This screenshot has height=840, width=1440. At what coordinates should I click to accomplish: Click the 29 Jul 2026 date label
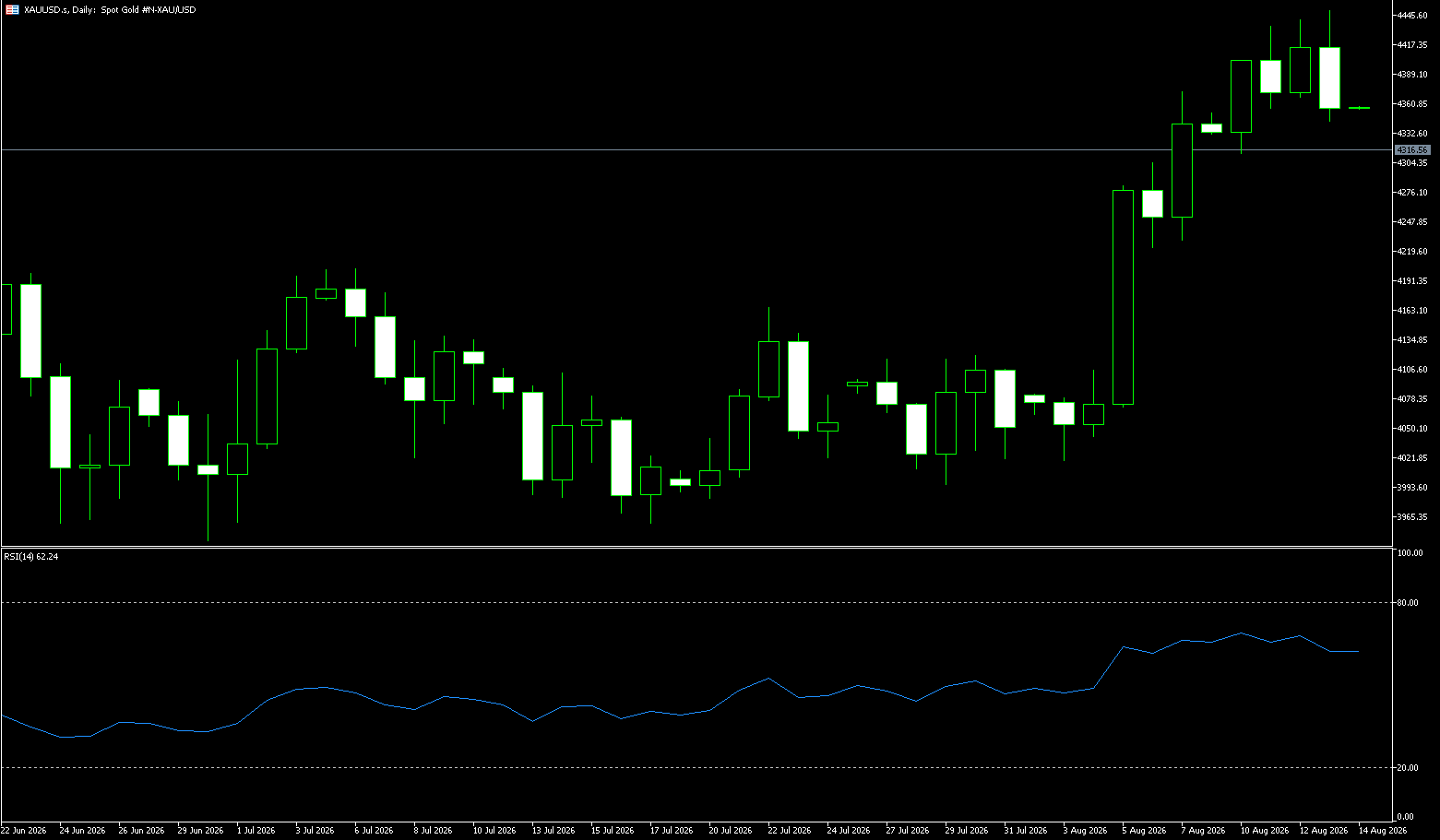click(x=967, y=831)
